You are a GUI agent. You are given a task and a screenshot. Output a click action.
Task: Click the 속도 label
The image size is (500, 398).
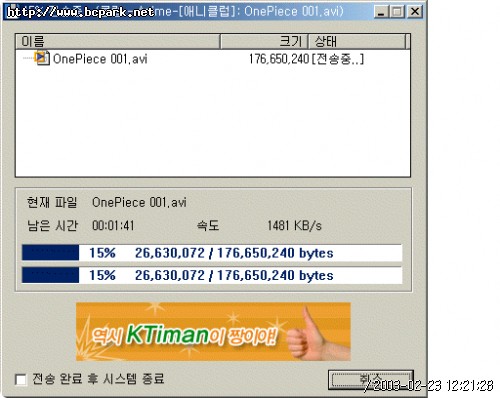pos(208,226)
